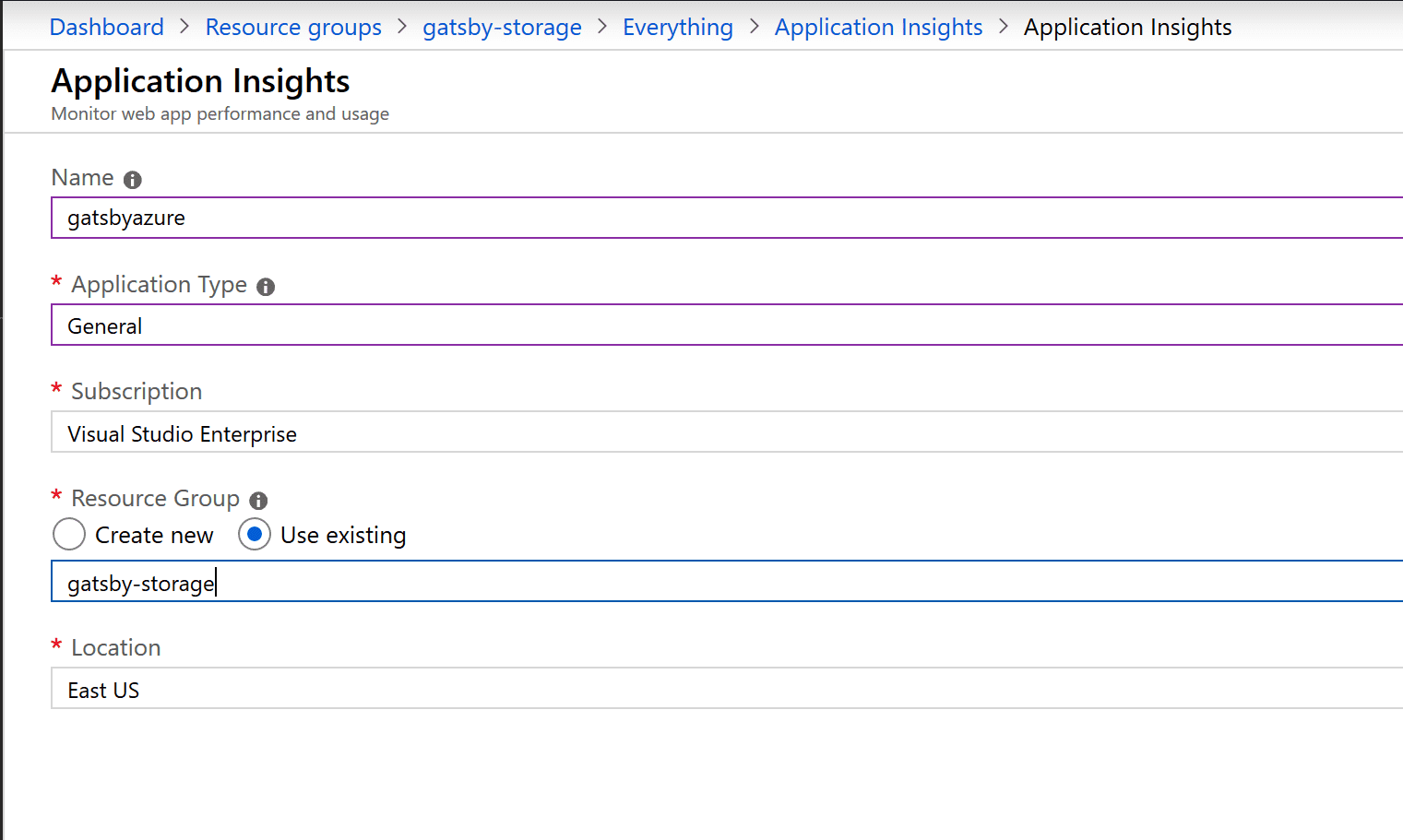Click the breadcrumb chevron before Application Insights

(x=1004, y=27)
